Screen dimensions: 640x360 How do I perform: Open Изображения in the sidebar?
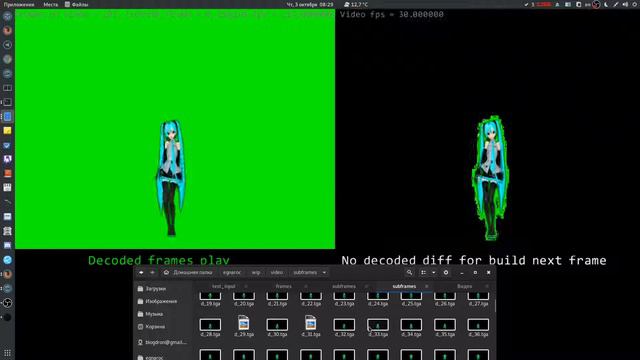(x=158, y=301)
